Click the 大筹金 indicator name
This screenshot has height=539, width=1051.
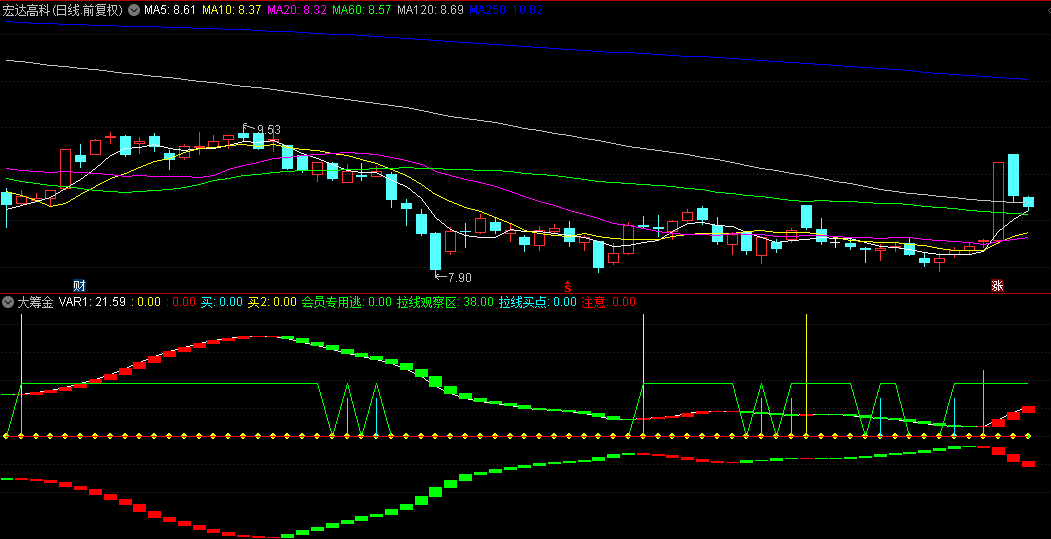(35, 302)
